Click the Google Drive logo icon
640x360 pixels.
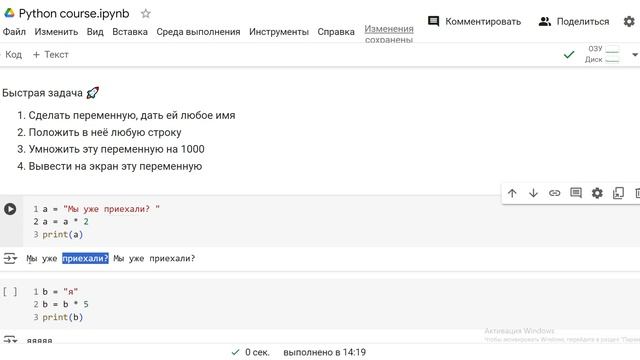[x=9, y=13]
